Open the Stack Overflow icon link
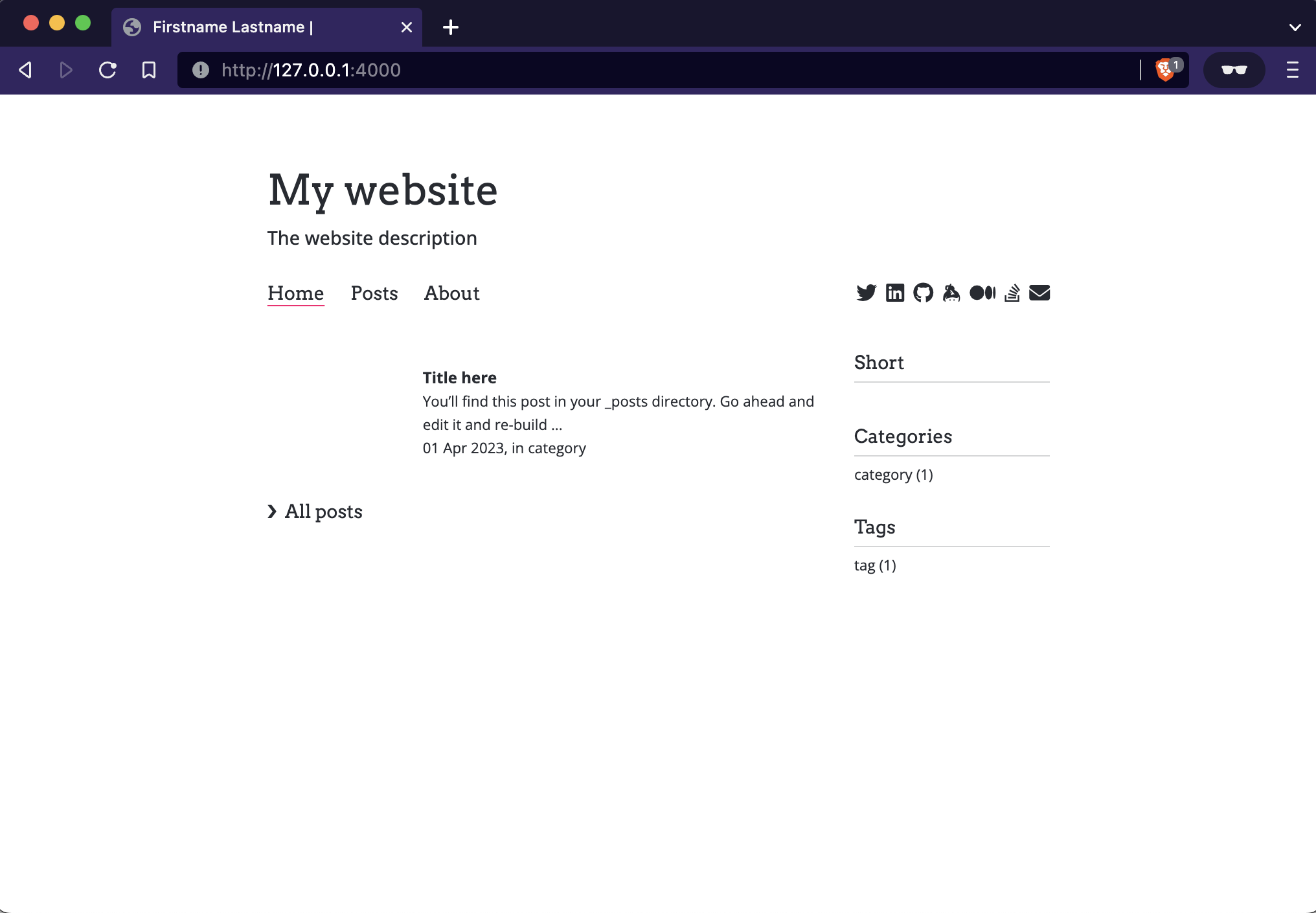The height and width of the screenshot is (913, 1316). 1012,293
